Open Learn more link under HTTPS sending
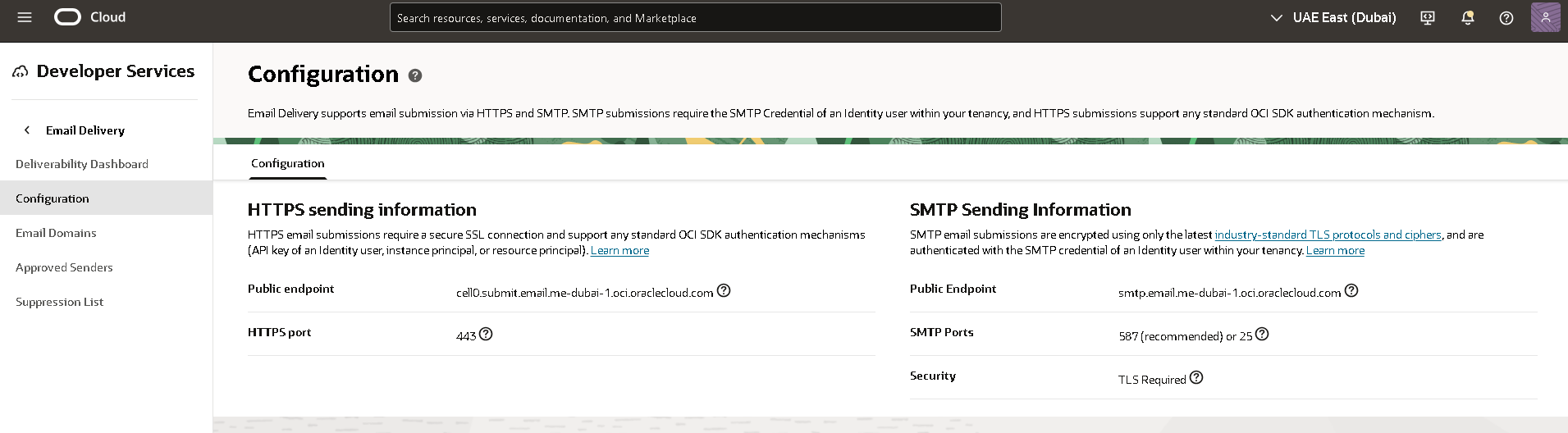This screenshot has height=433, width=1568. pyautogui.click(x=619, y=250)
